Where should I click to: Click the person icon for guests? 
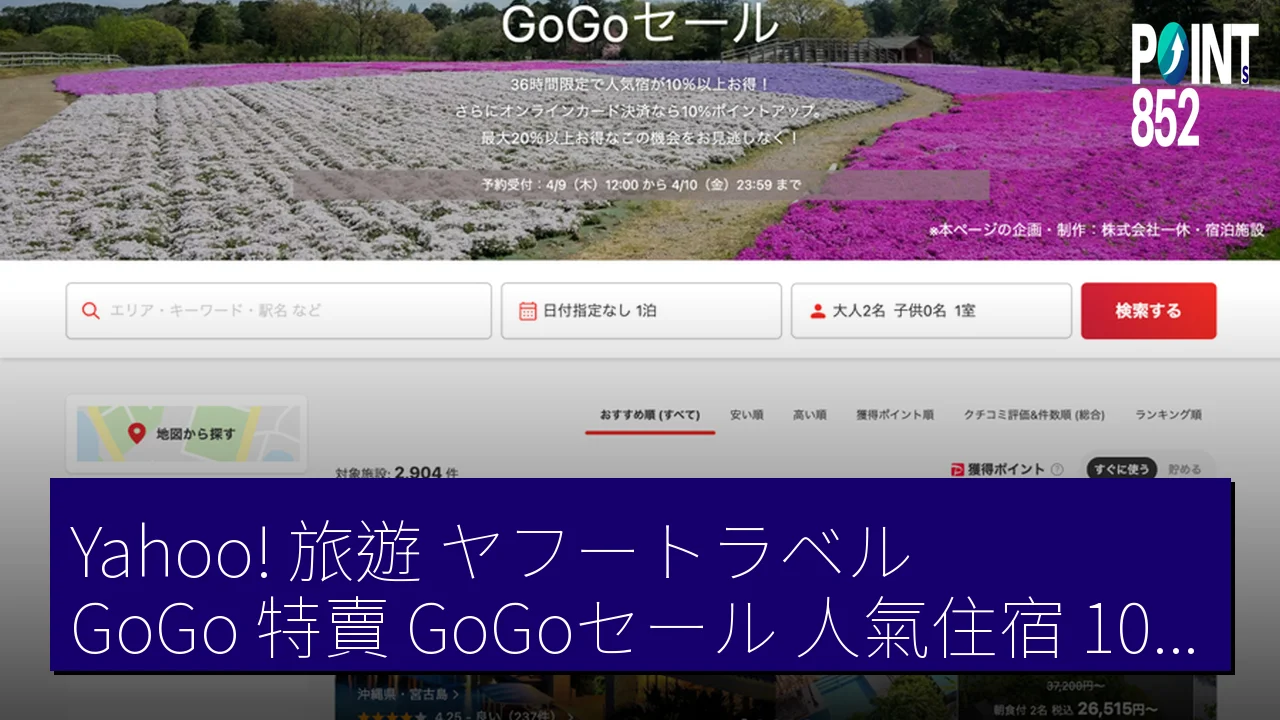(x=818, y=311)
